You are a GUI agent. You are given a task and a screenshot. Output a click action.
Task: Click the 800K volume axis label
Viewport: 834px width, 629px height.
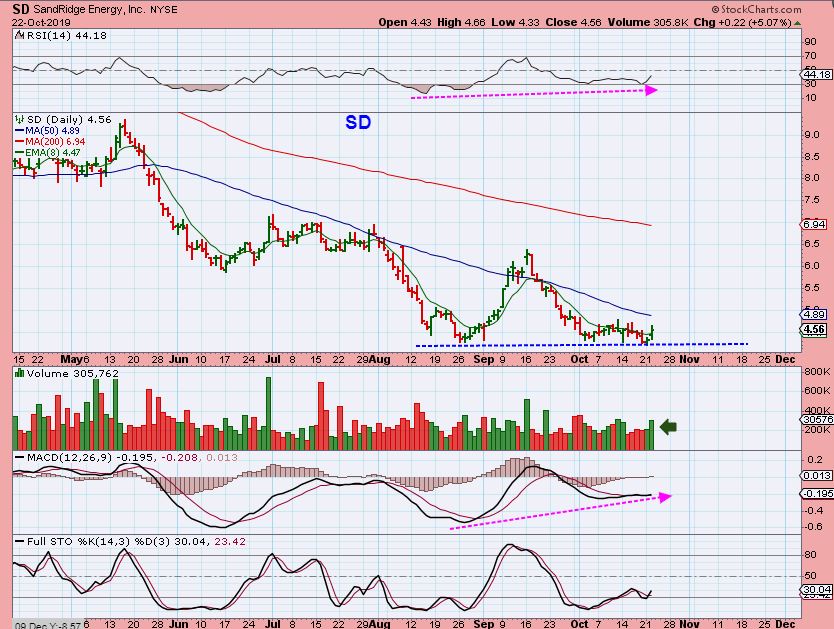click(817, 372)
